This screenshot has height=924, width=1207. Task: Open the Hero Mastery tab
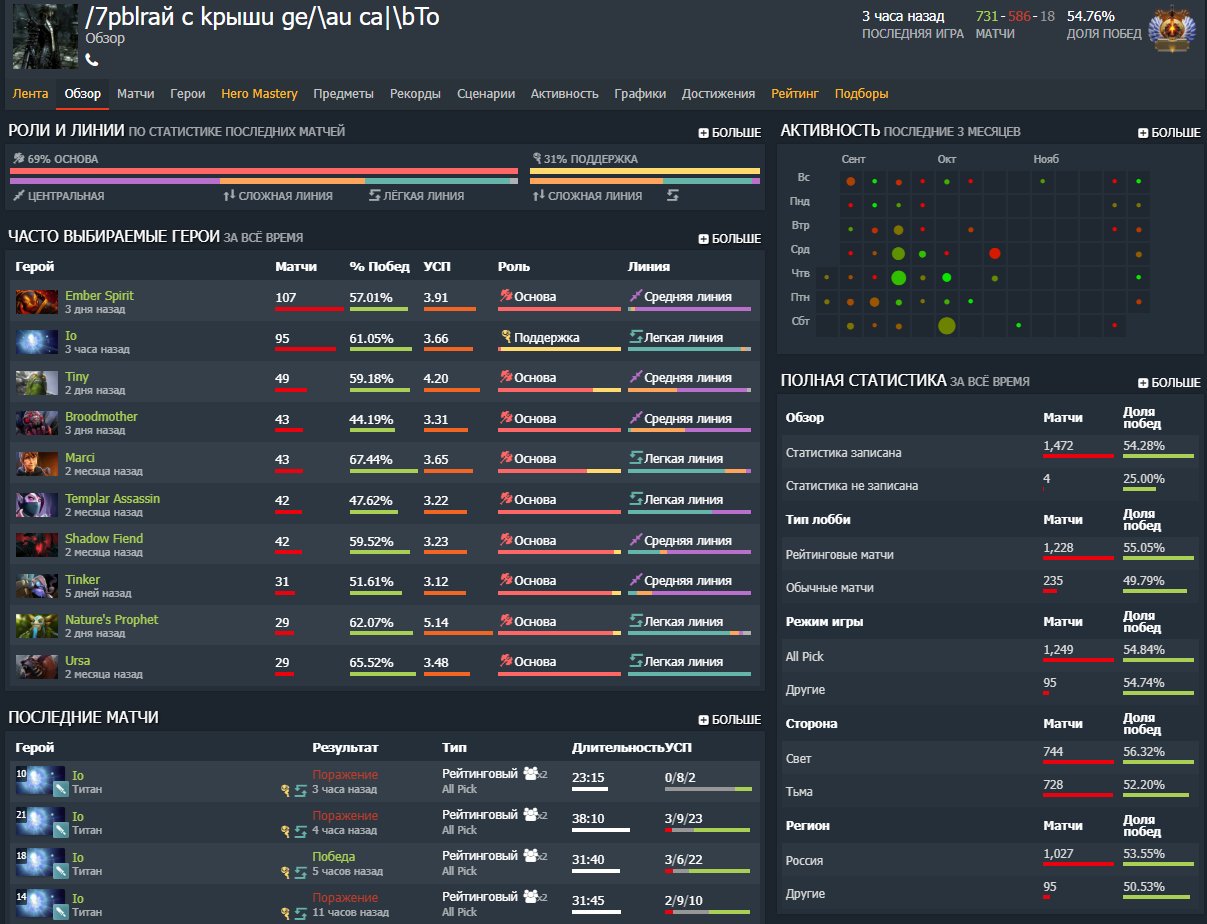[x=259, y=94]
